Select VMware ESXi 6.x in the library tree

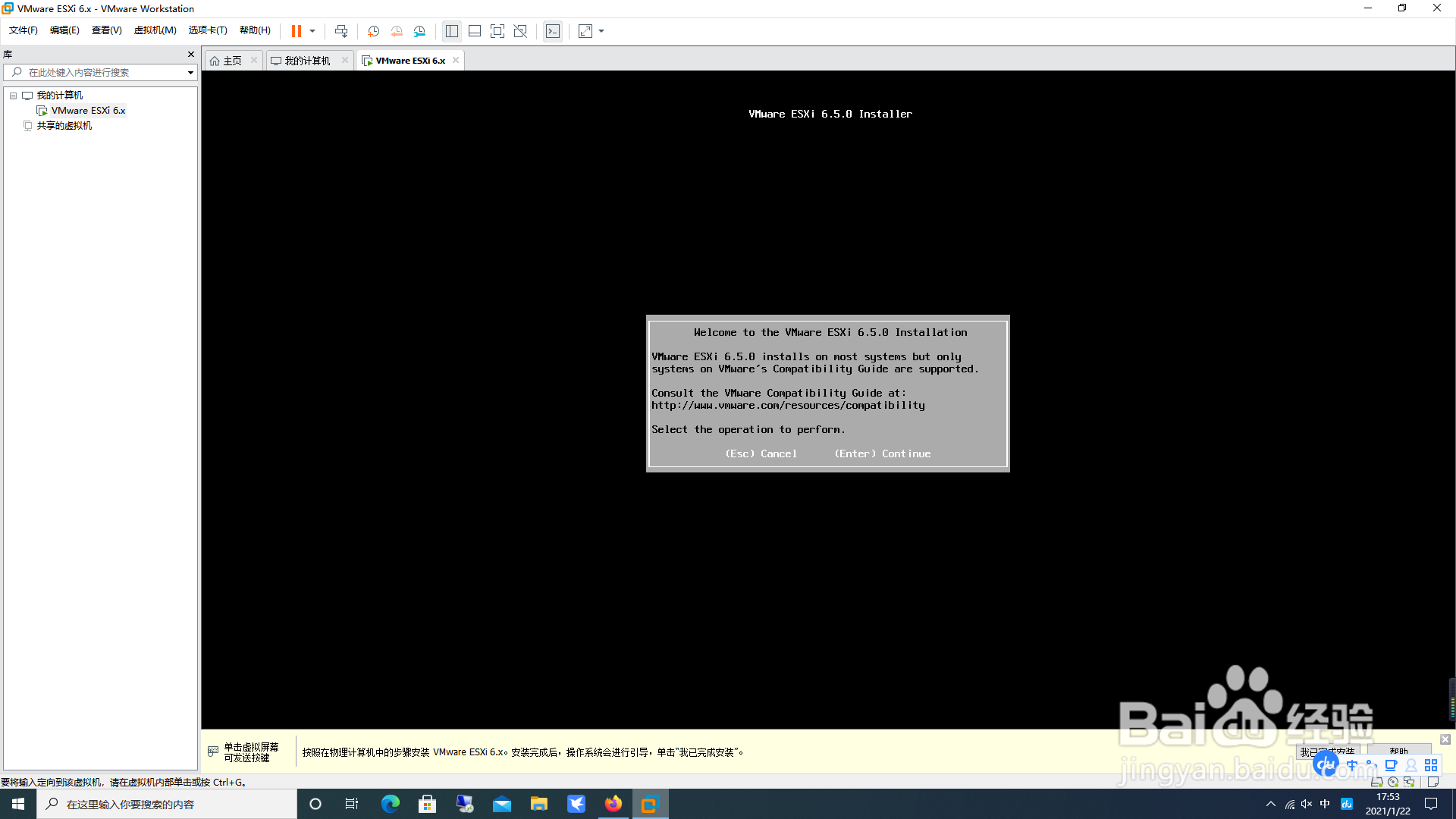click(89, 111)
